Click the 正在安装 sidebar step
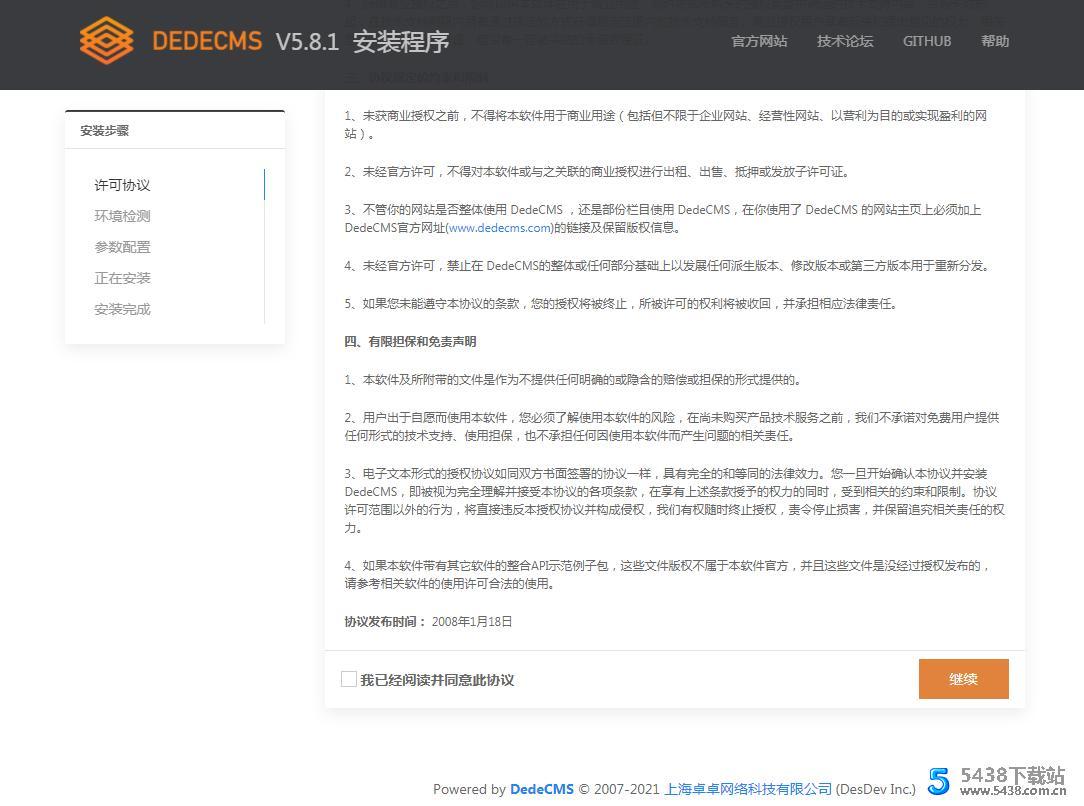The width and height of the screenshot is (1084, 806). coord(123,278)
